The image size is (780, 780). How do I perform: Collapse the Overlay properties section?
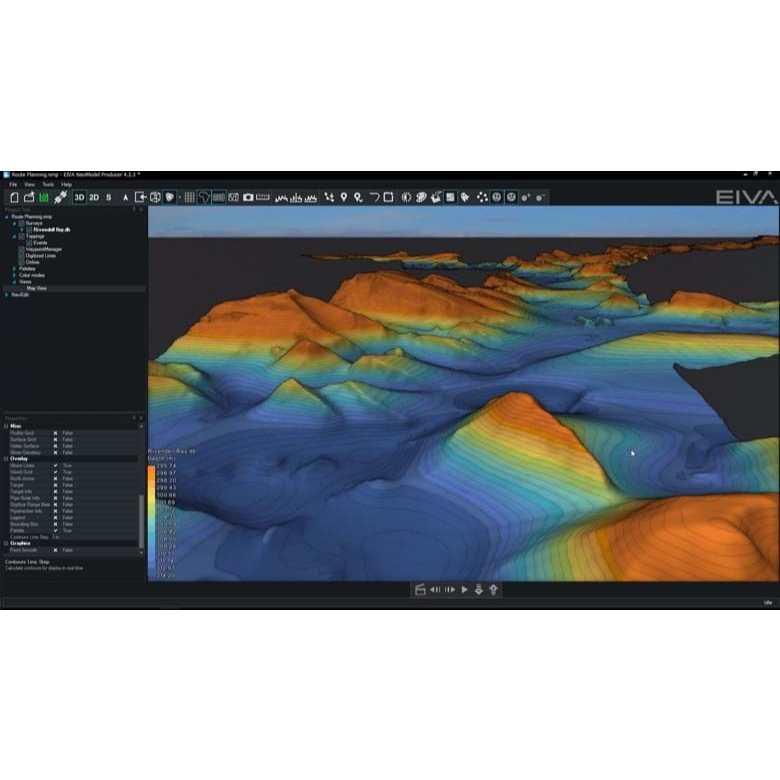click(x=6, y=459)
